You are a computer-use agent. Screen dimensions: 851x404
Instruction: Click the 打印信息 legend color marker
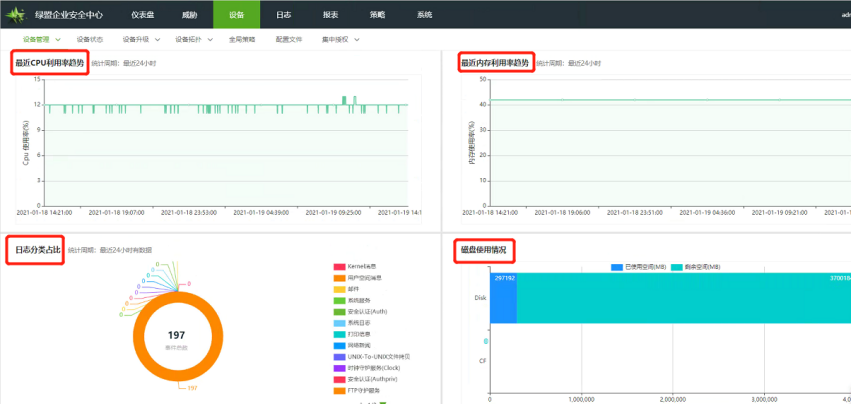pos(338,333)
